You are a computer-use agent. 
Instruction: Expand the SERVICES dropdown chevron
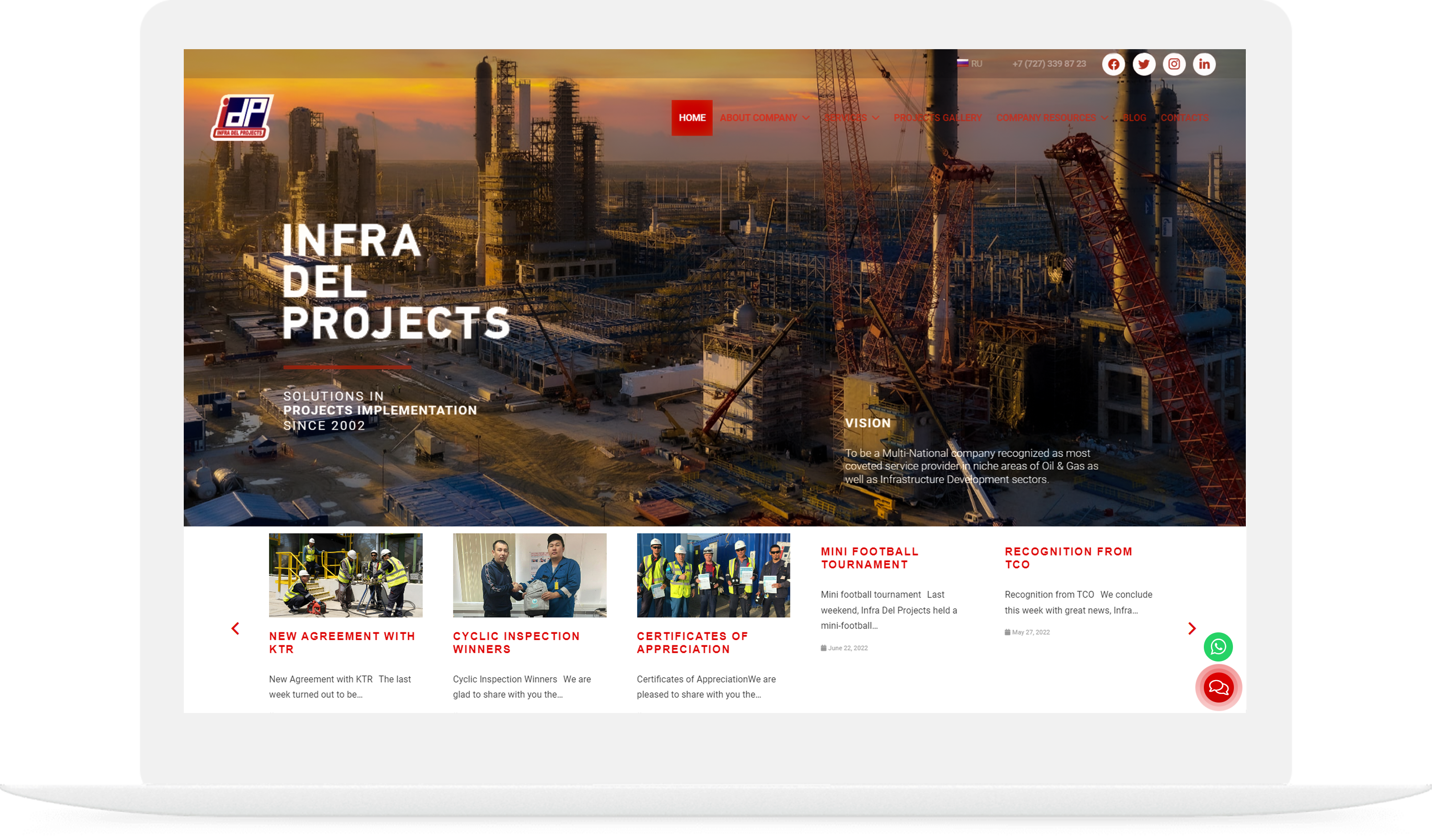875,118
